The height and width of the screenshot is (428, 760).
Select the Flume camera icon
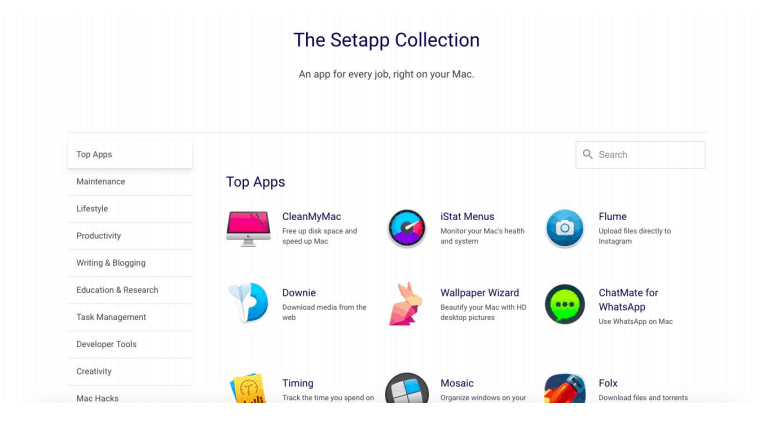(565, 228)
